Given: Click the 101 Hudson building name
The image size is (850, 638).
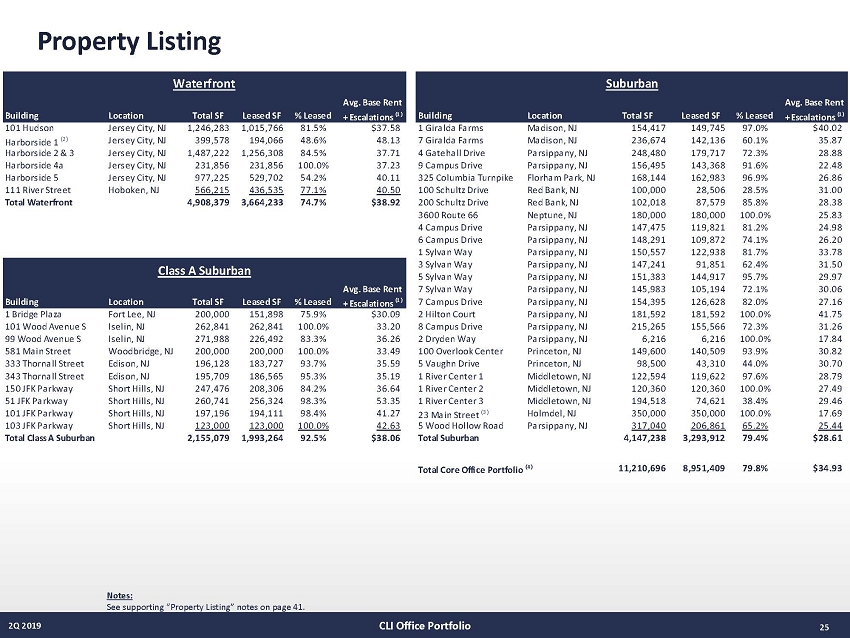Looking at the screenshot, I should (x=31, y=128).
